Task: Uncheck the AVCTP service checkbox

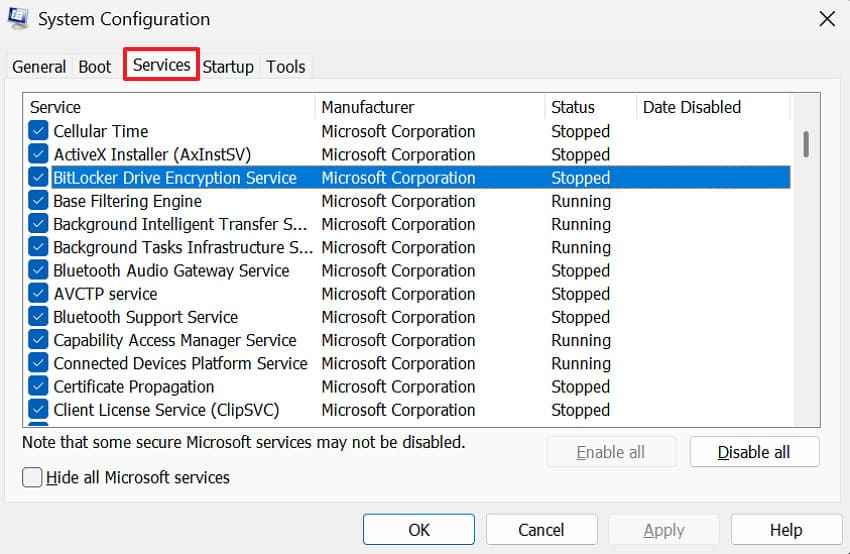Action: (x=38, y=293)
